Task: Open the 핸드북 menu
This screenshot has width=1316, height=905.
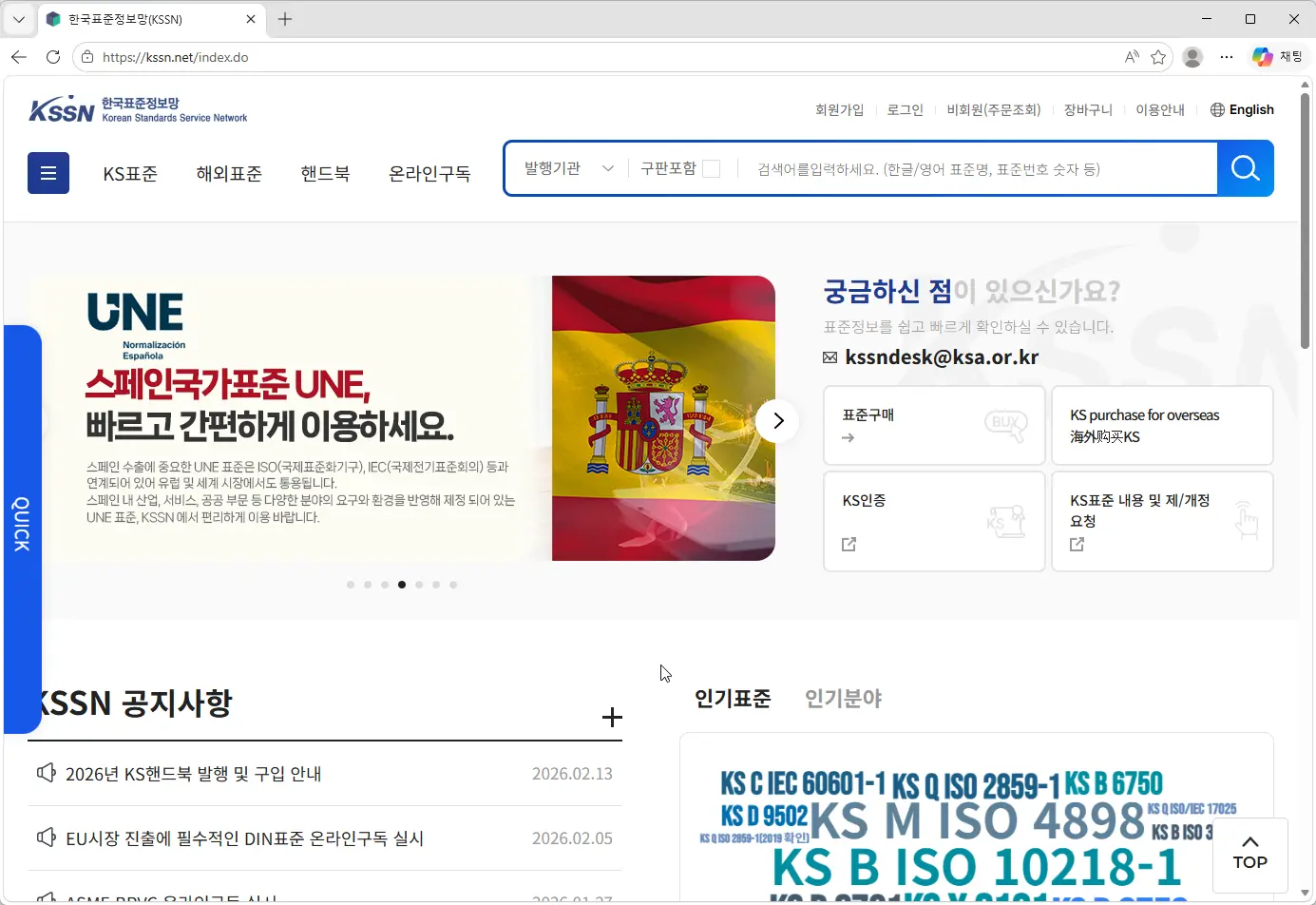Action: [x=325, y=174]
